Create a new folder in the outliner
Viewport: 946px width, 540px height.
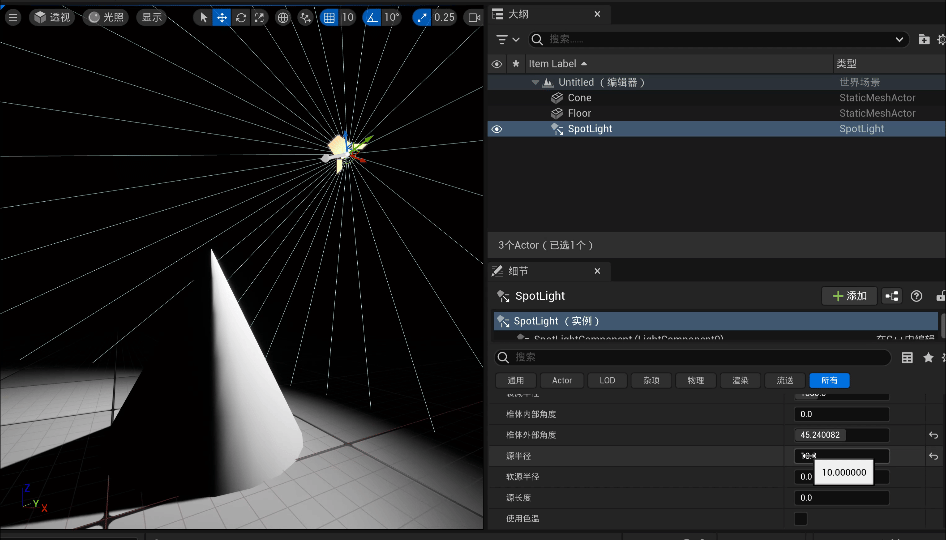(x=924, y=39)
